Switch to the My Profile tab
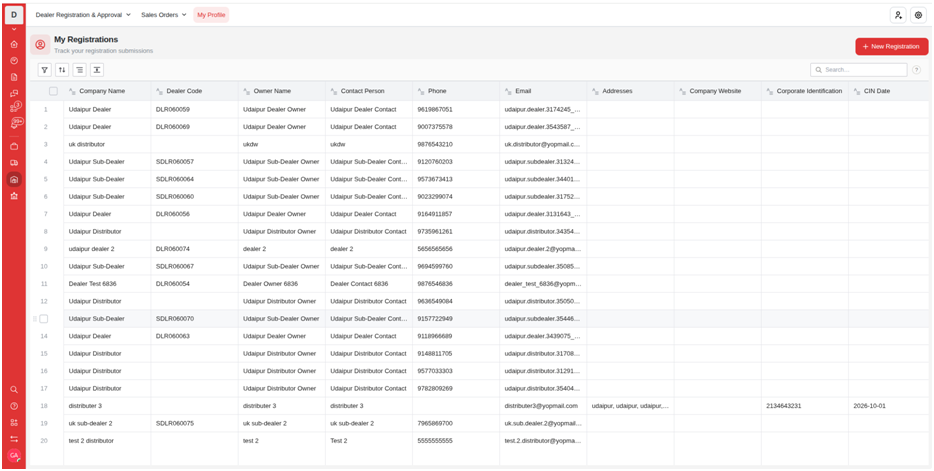 click(x=211, y=15)
